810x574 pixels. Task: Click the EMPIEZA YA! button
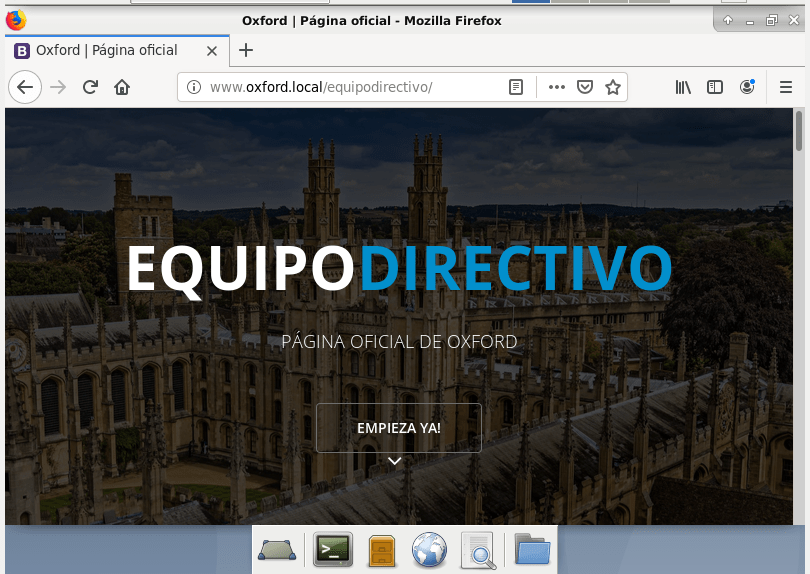pyautogui.click(x=398, y=428)
